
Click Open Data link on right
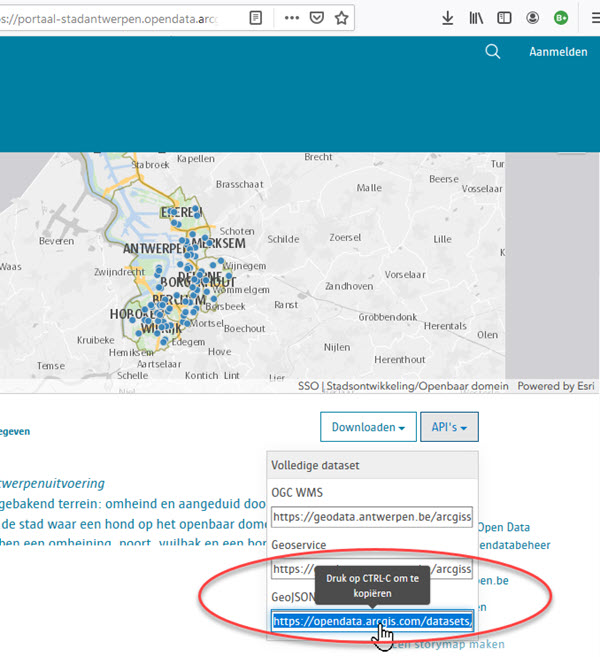[x=503, y=527]
